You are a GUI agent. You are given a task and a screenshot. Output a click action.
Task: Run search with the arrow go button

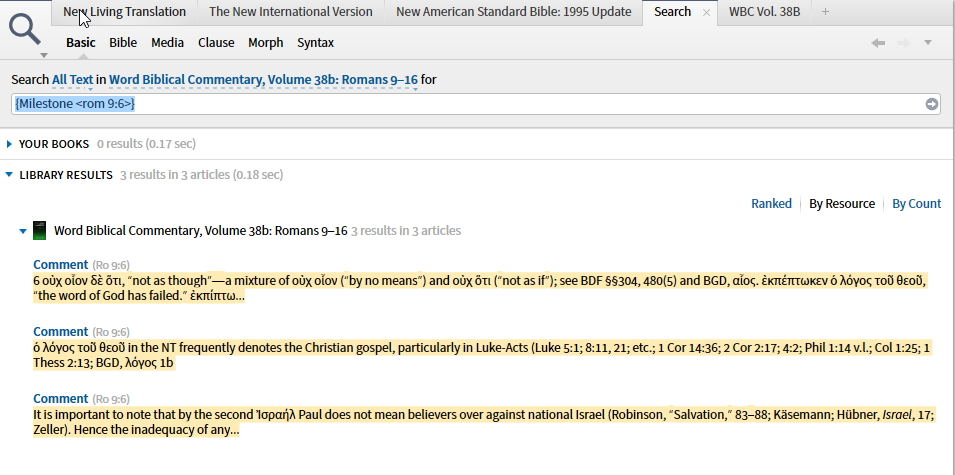tap(931, 104)
